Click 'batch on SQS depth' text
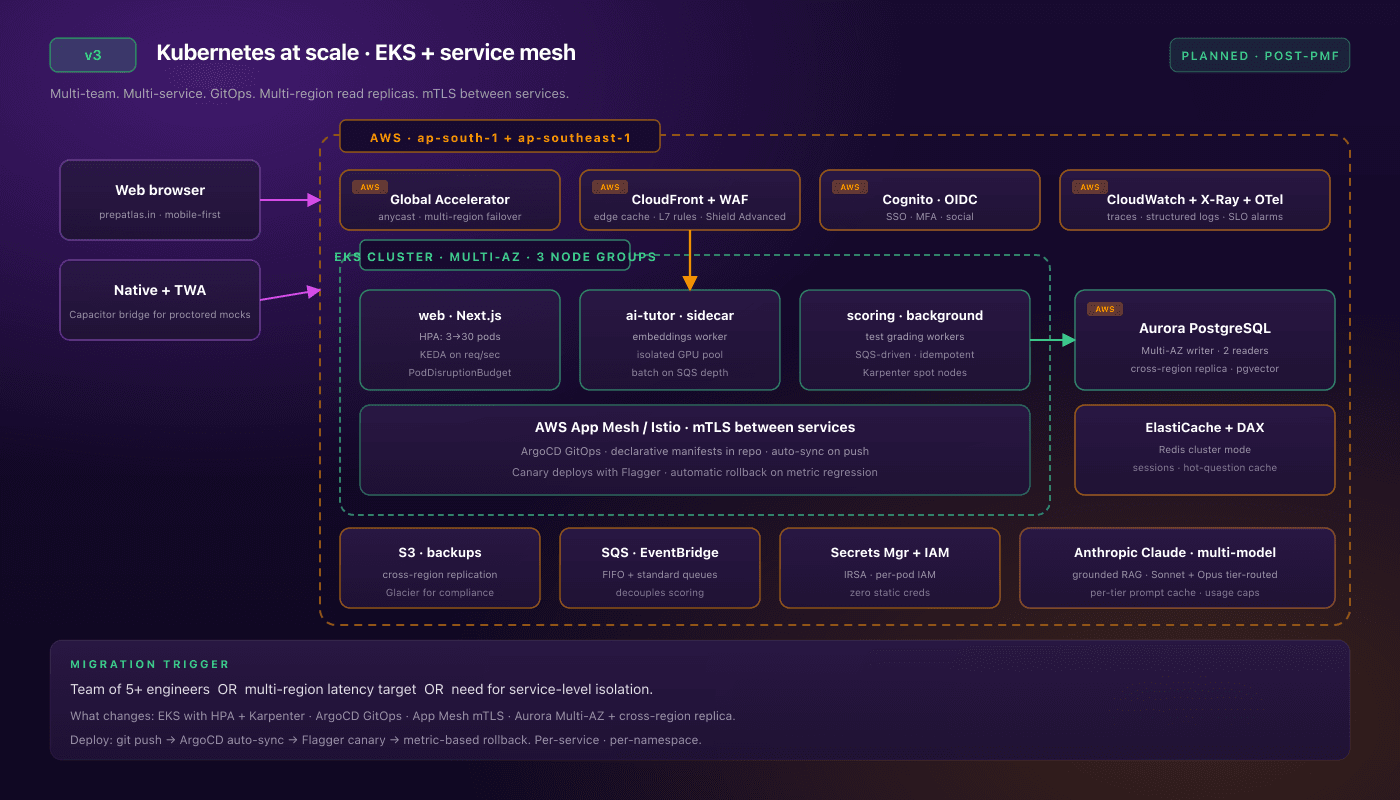The width and height of the screenshot is (1400, 800). pos(680,372)
